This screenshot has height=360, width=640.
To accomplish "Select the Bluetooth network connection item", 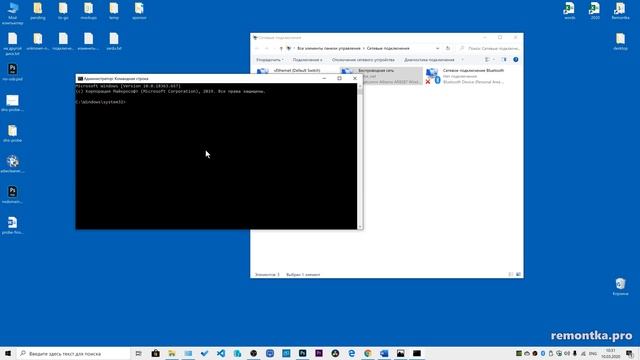I will click(465, 76).
